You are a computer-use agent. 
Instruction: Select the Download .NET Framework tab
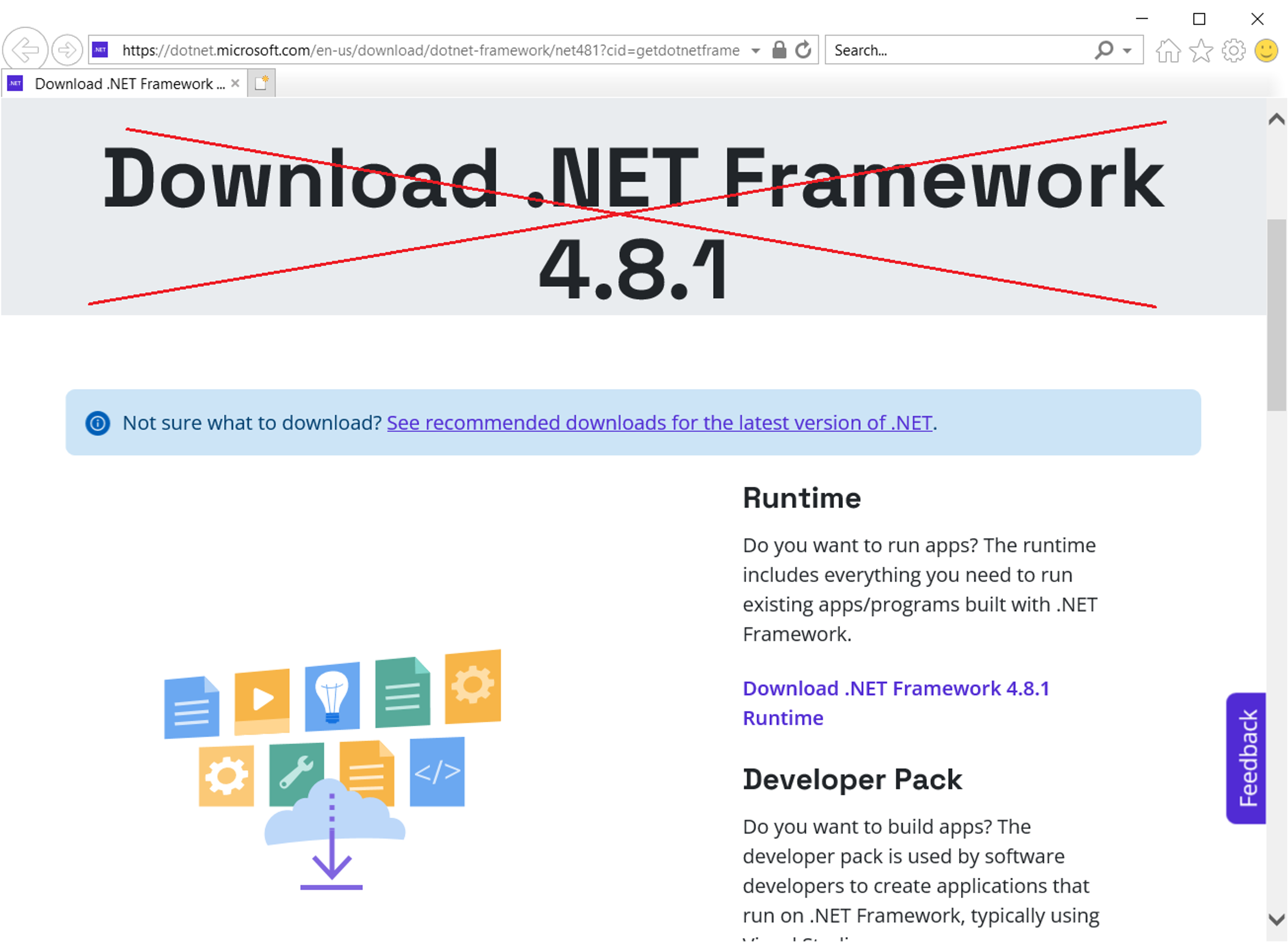coord(124,84)
